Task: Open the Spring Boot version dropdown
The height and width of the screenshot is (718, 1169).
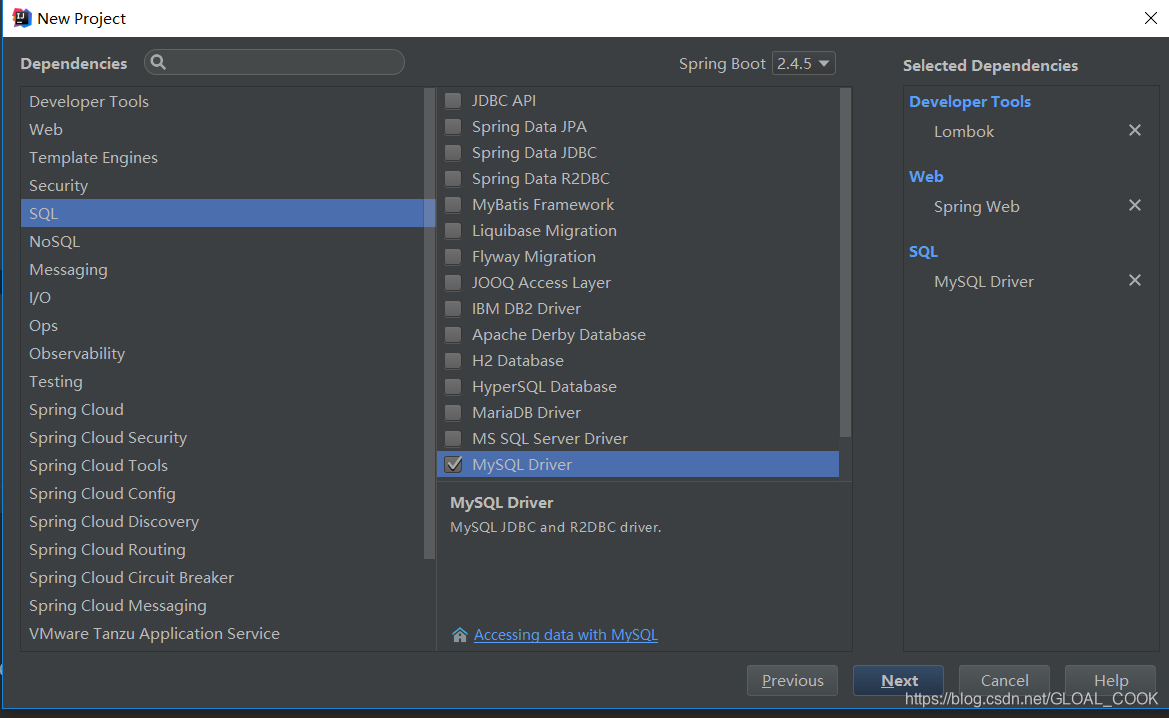Action: coord(804,63)
